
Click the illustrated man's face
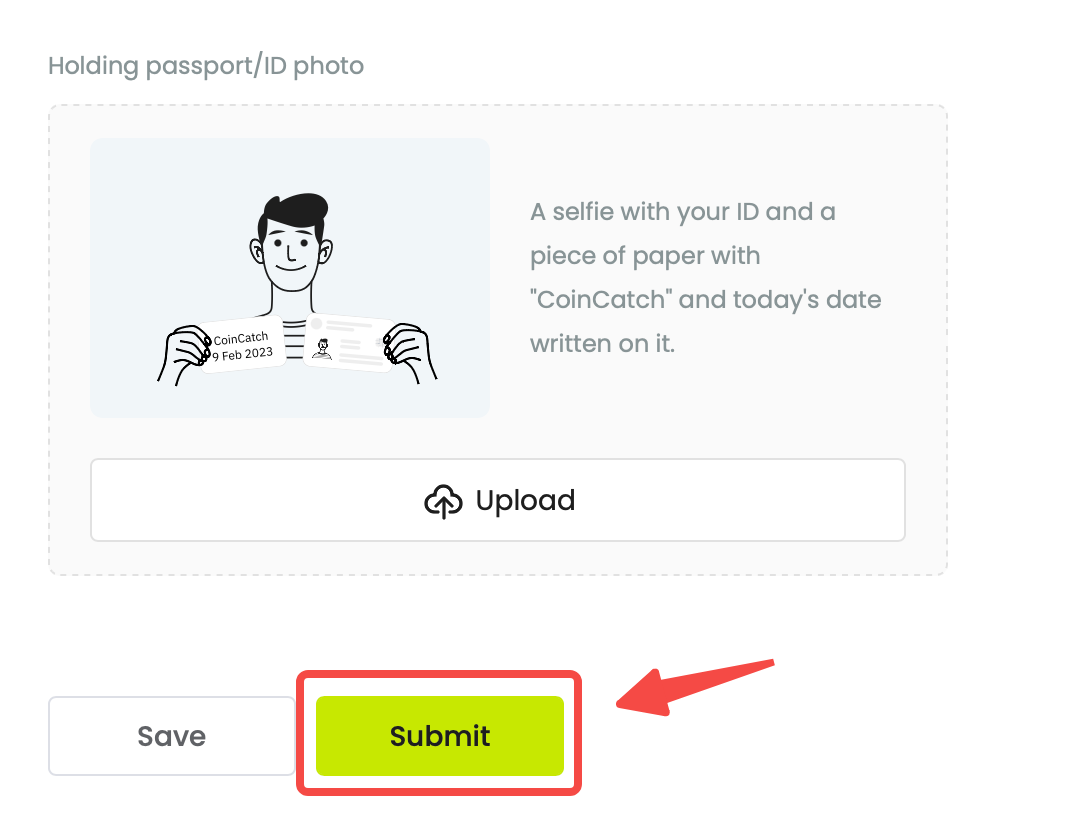pos(291,249)
